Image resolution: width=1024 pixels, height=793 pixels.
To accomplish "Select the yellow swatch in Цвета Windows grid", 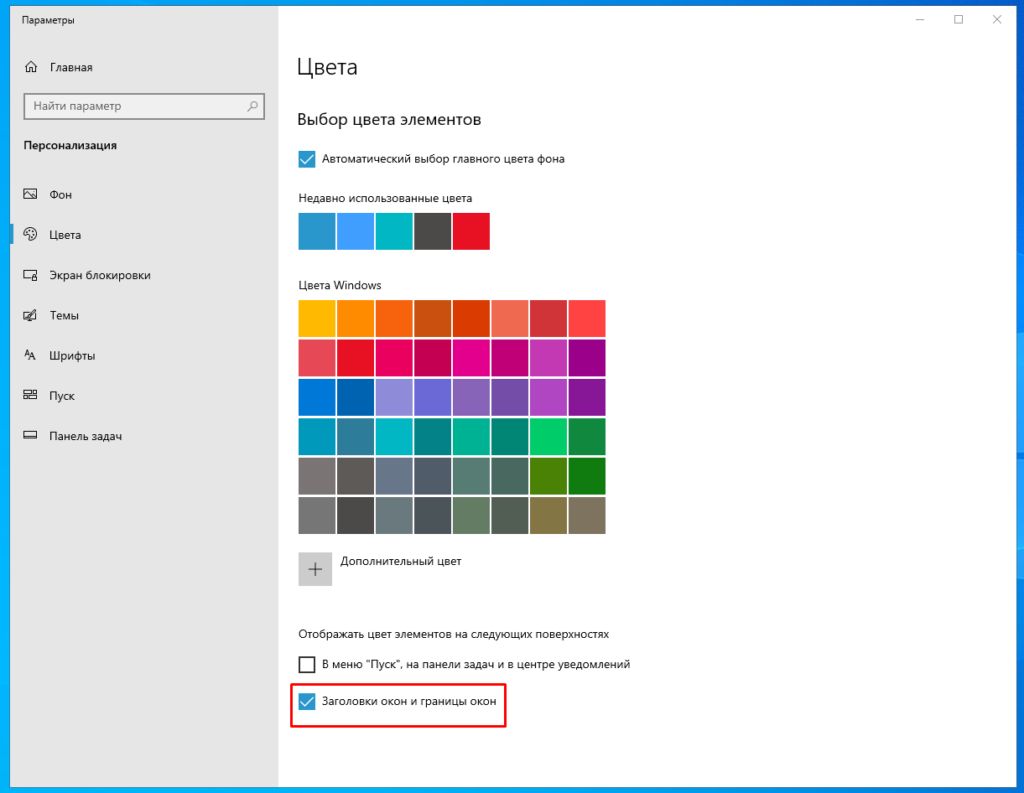I will point(317,318).
